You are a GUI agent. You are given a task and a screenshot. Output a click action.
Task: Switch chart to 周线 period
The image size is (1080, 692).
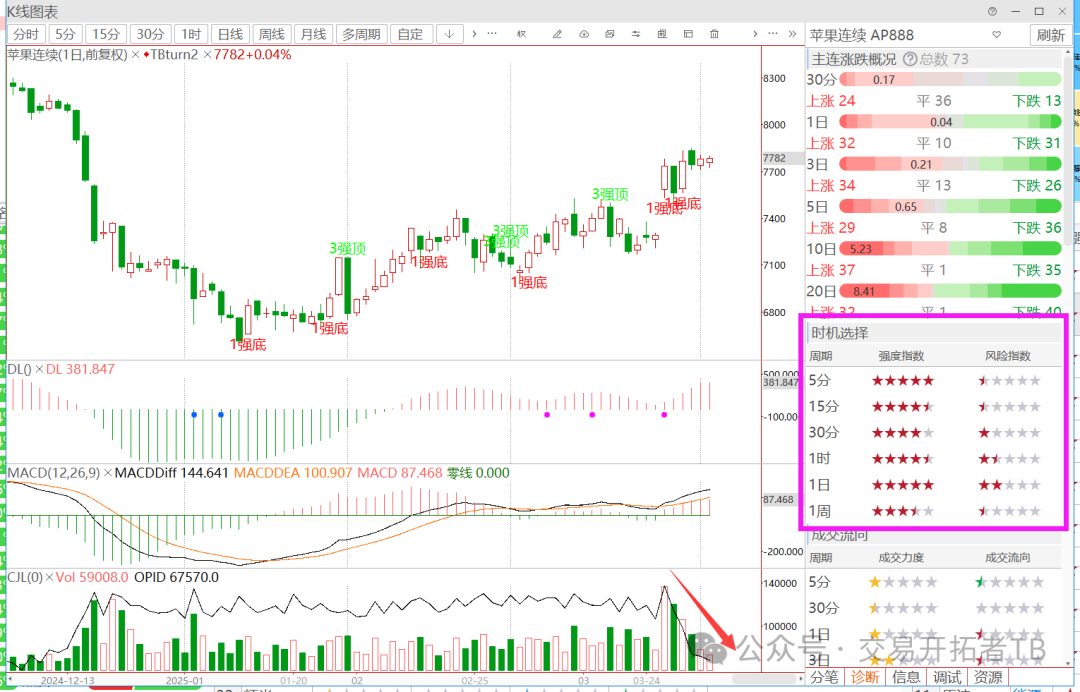click(x=272, y=34)
